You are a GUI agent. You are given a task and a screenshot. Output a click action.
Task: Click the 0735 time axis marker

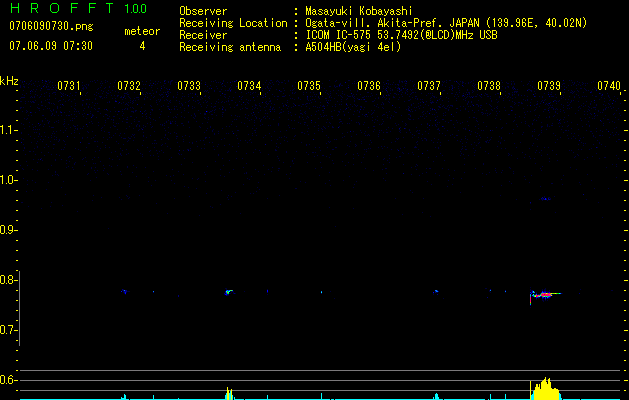pyautogui.click(x=309, y=86)
